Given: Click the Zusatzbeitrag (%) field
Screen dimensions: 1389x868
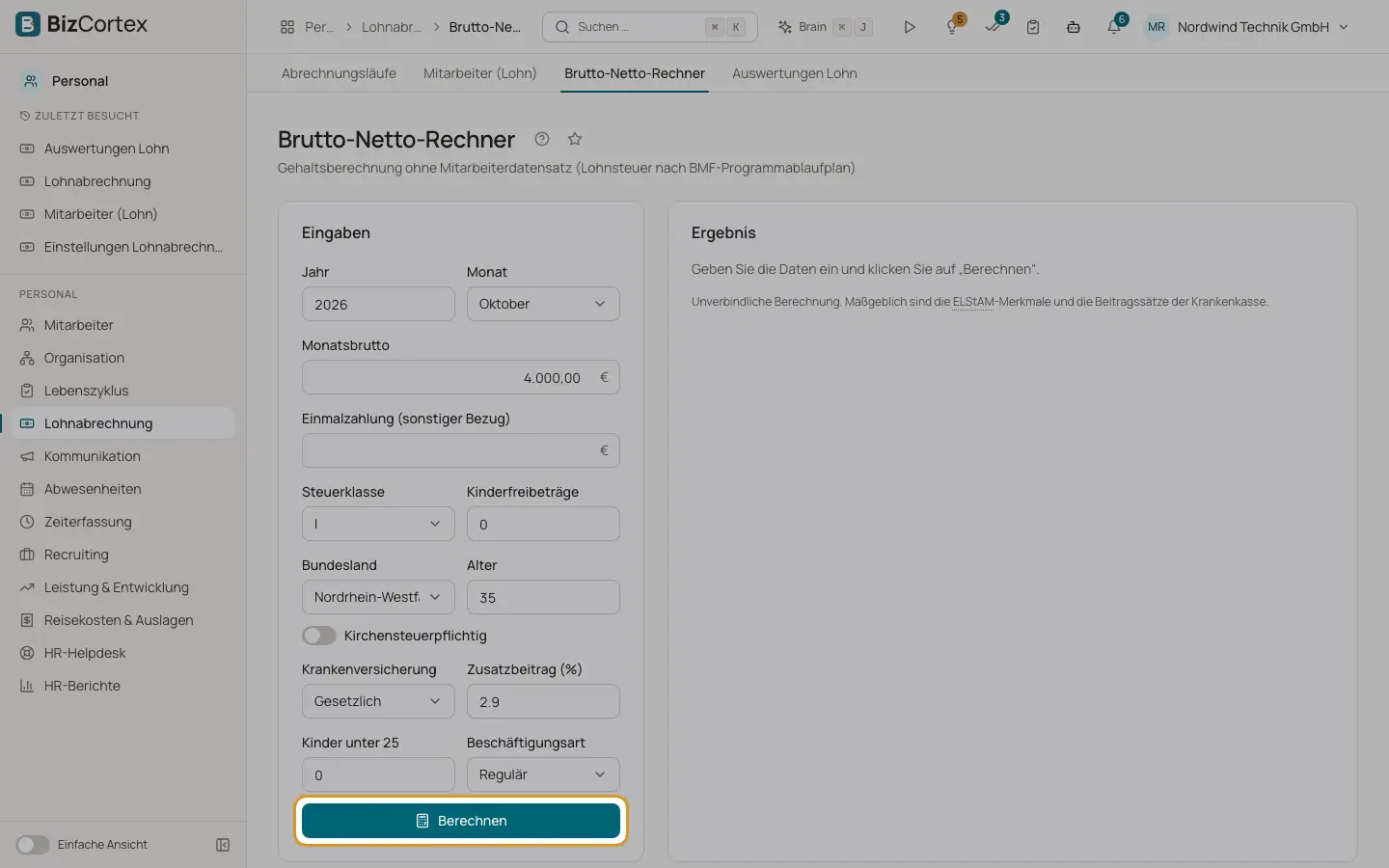Looking at the screenshot, I should [543, 701].
